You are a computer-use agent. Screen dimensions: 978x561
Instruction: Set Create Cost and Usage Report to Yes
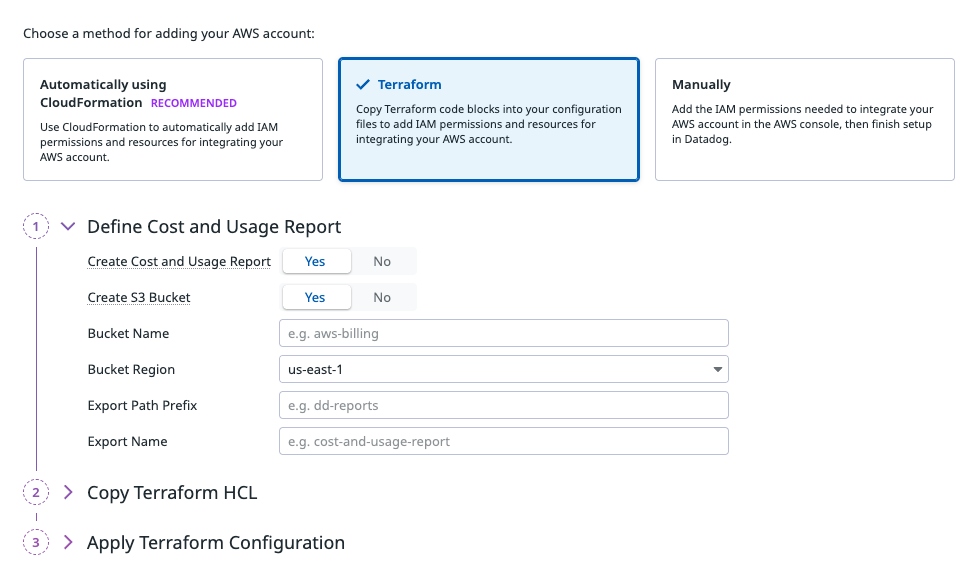pos(315,261)
